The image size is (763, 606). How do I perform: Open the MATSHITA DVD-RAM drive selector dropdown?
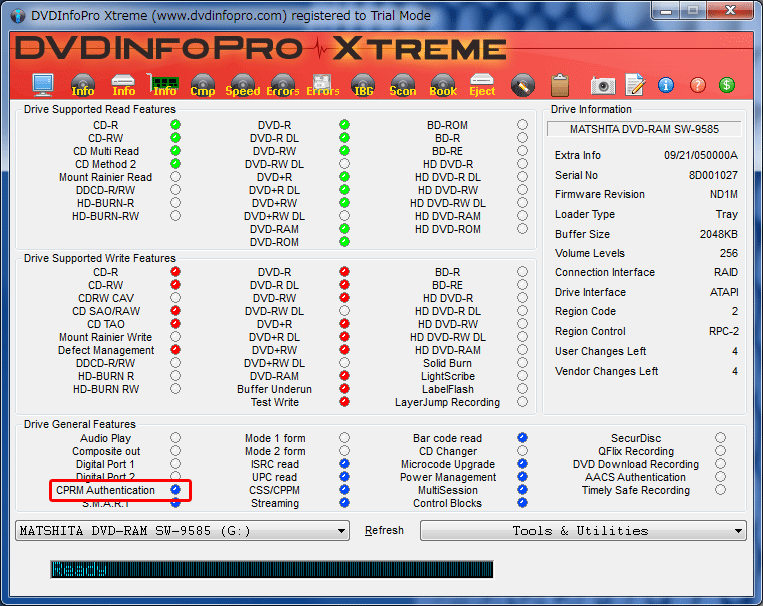coord(182,531)
